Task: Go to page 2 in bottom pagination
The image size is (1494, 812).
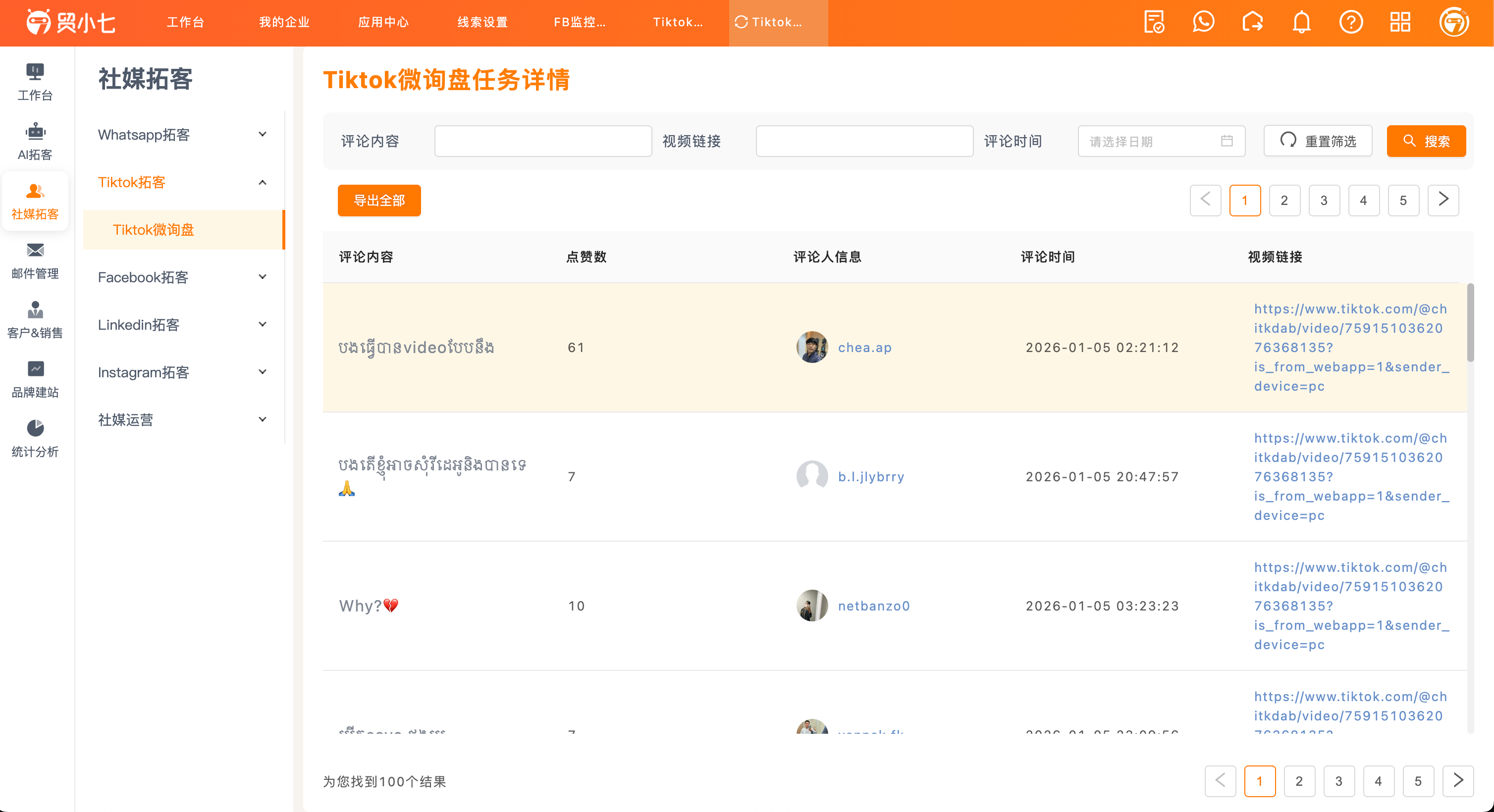Action: (1299, 781)
